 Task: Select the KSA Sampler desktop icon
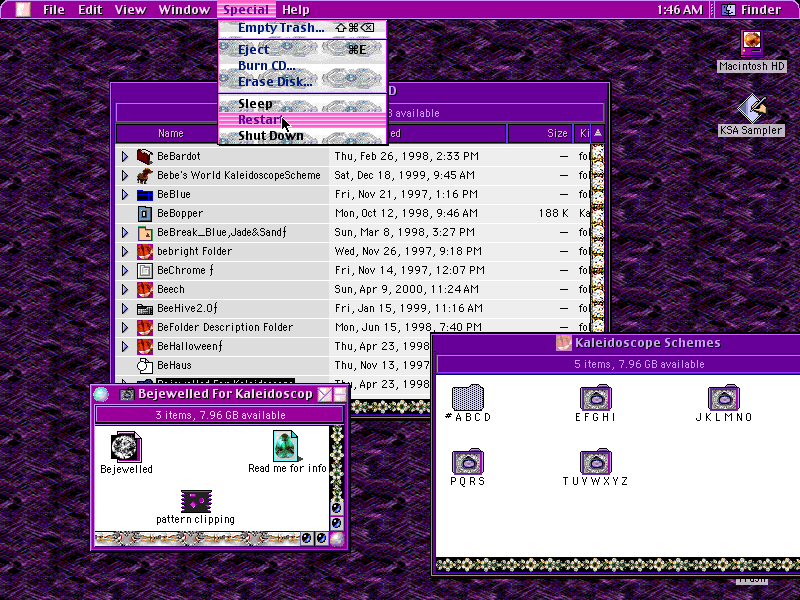[752, 107]
